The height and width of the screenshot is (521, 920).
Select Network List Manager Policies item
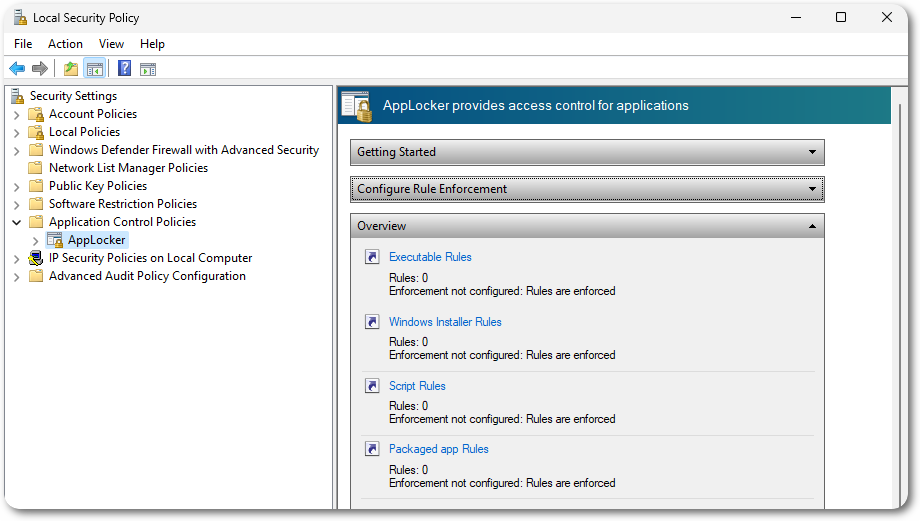tap(128, 168)
